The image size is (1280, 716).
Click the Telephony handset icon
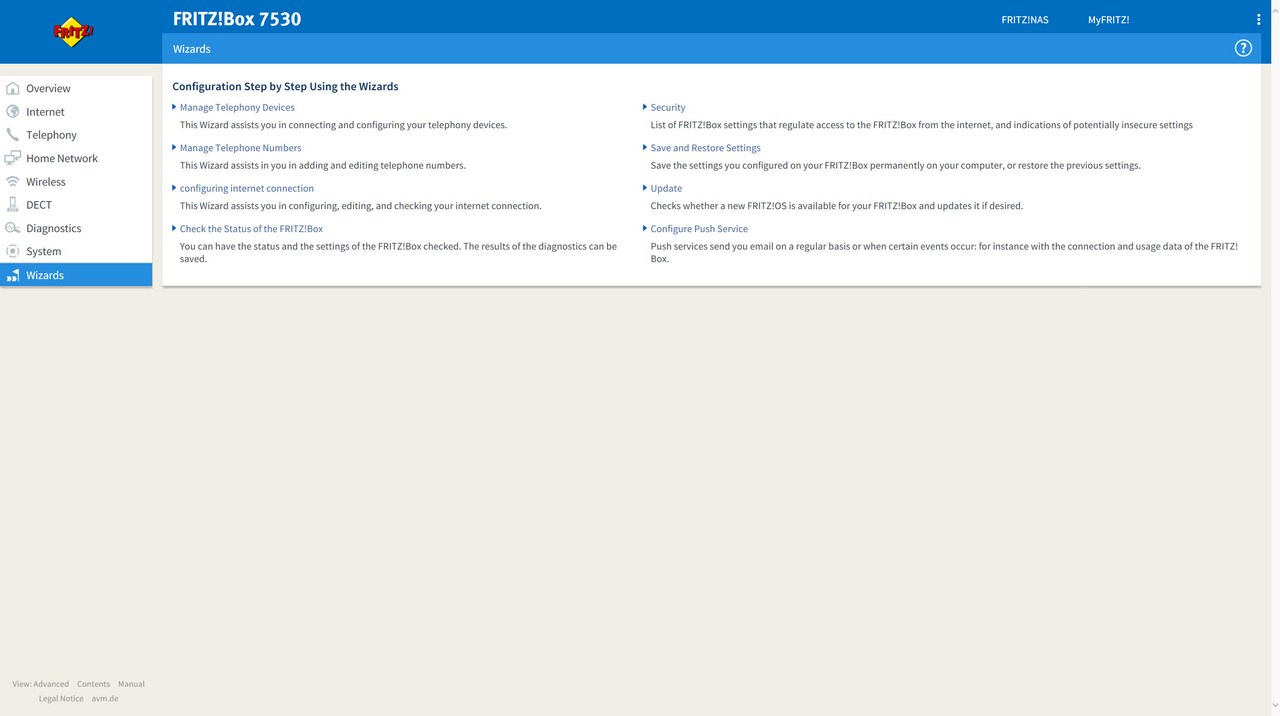[x=13, y=135]
